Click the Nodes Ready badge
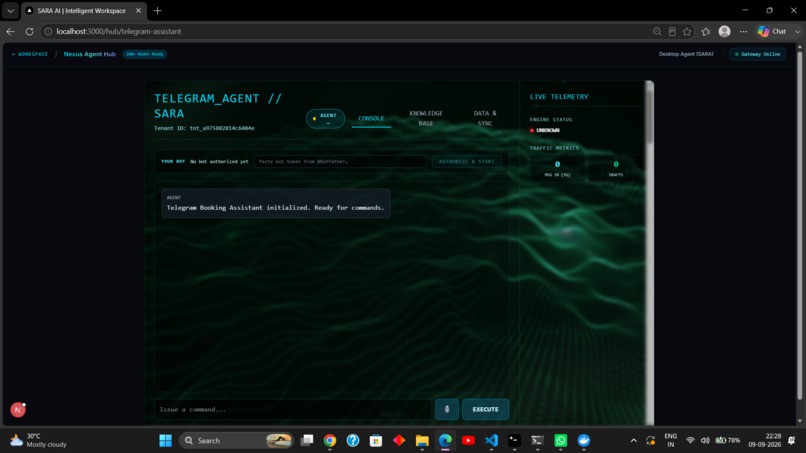 click(x=144, y=54)
